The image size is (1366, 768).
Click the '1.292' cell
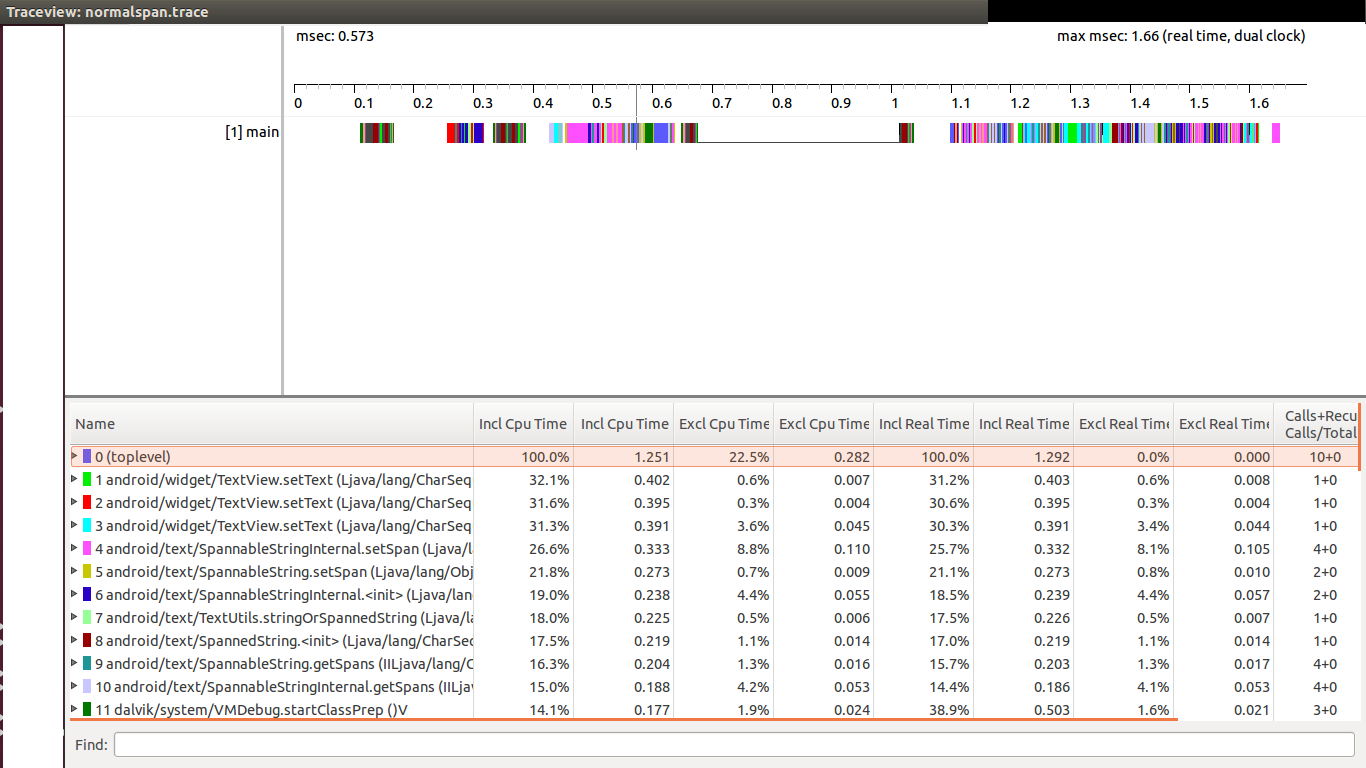pyautogui.click(x=1051, y=457)
